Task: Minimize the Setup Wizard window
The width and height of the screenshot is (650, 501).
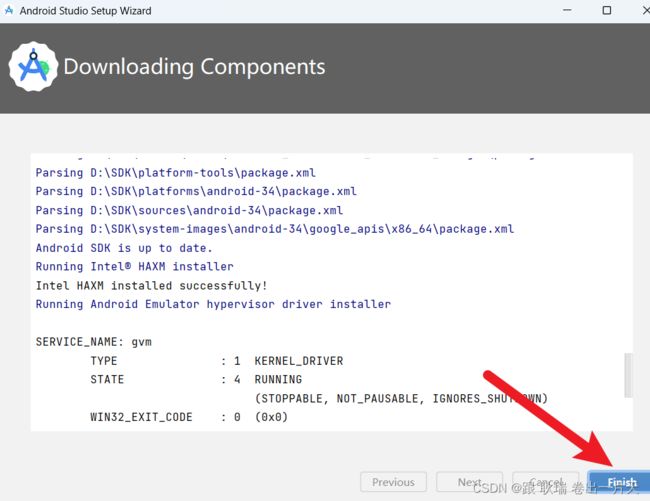Action: click(567, 10)
